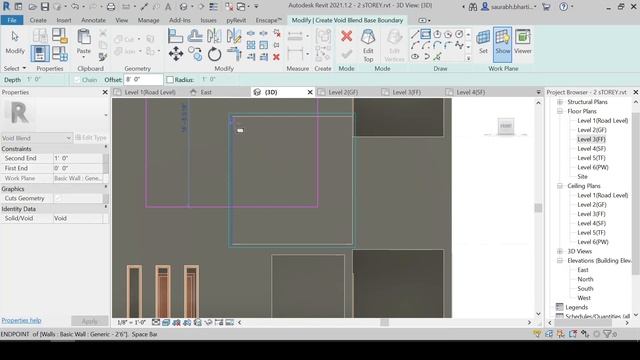Select the Ellipse draw tool
The height and width of the screenshot is (360, 640).
[x=415, y=57]
